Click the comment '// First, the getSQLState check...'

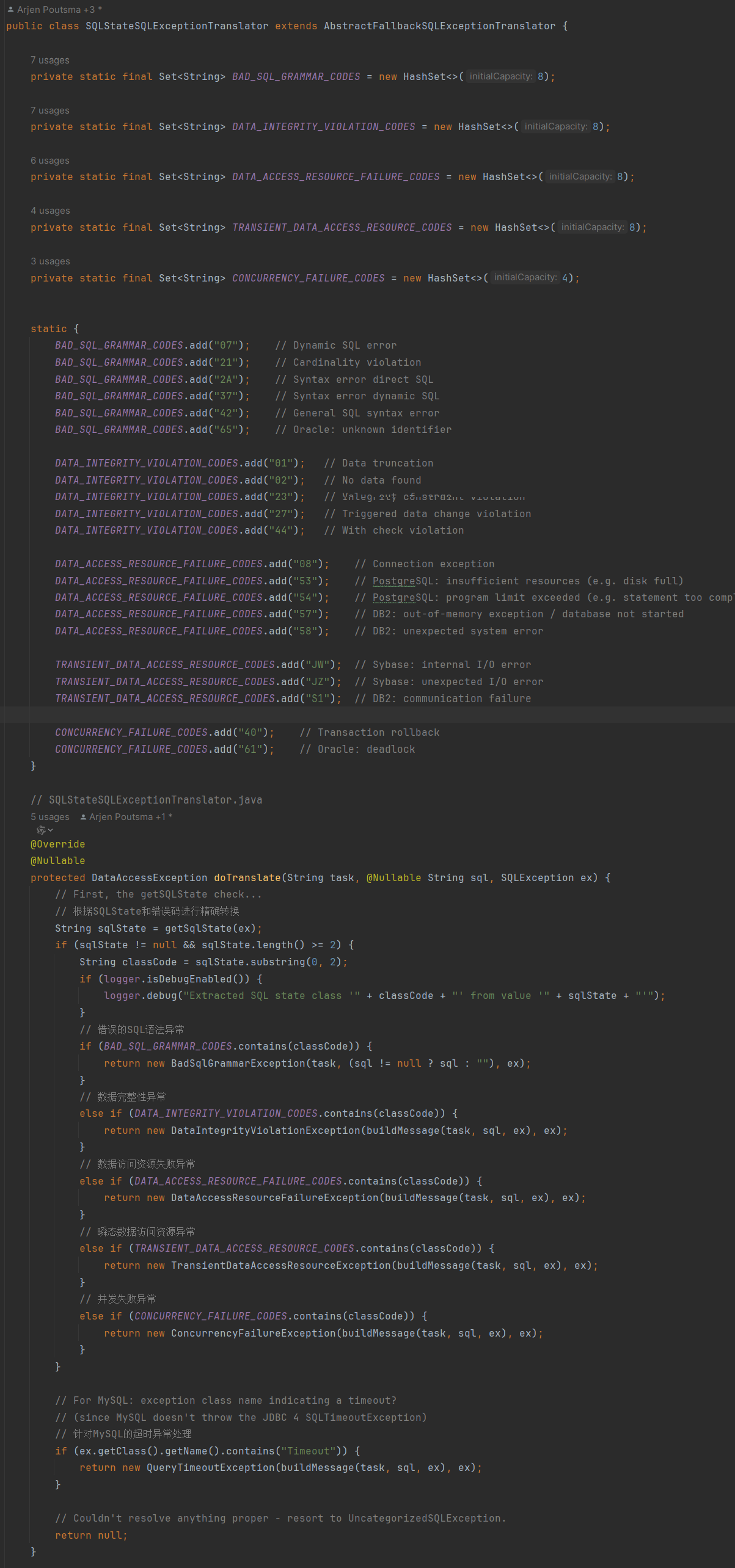[x=158, y=895]
